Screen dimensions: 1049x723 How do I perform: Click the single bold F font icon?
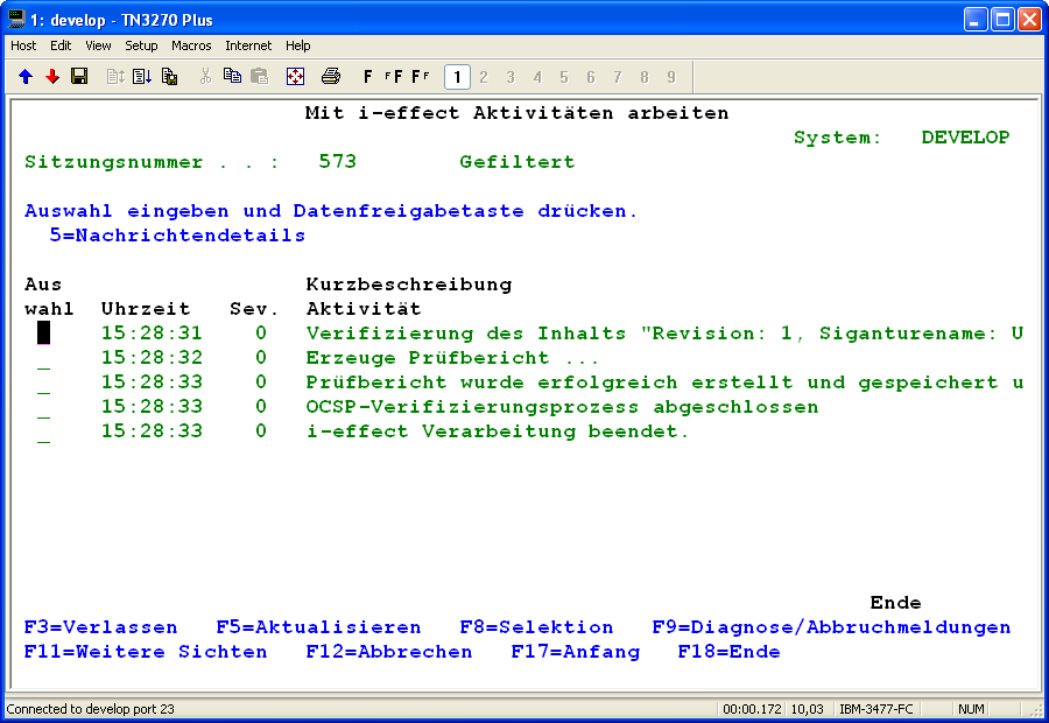368,77
